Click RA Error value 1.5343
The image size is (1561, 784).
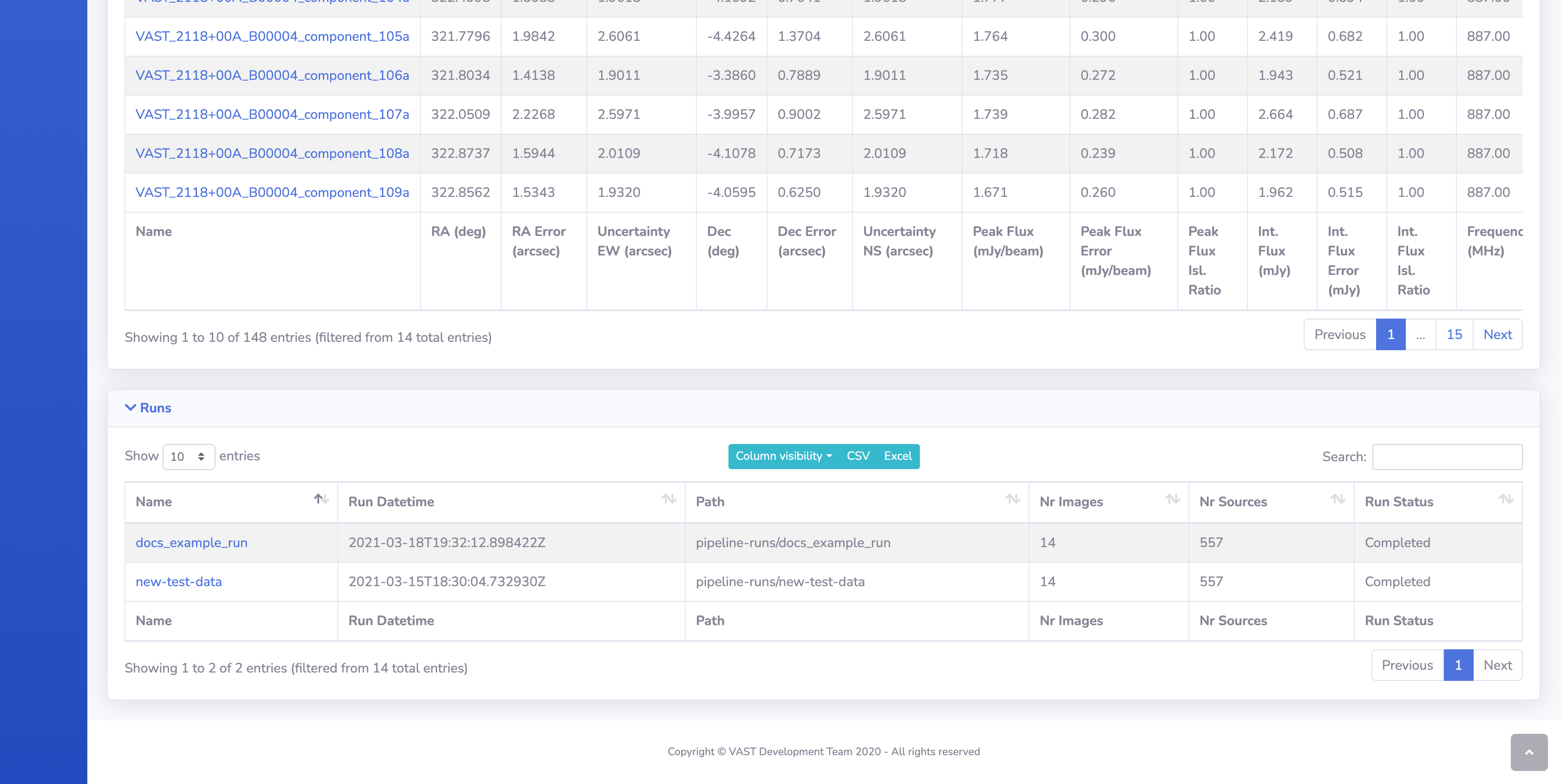pyautogui.click(x=533, y=192)
